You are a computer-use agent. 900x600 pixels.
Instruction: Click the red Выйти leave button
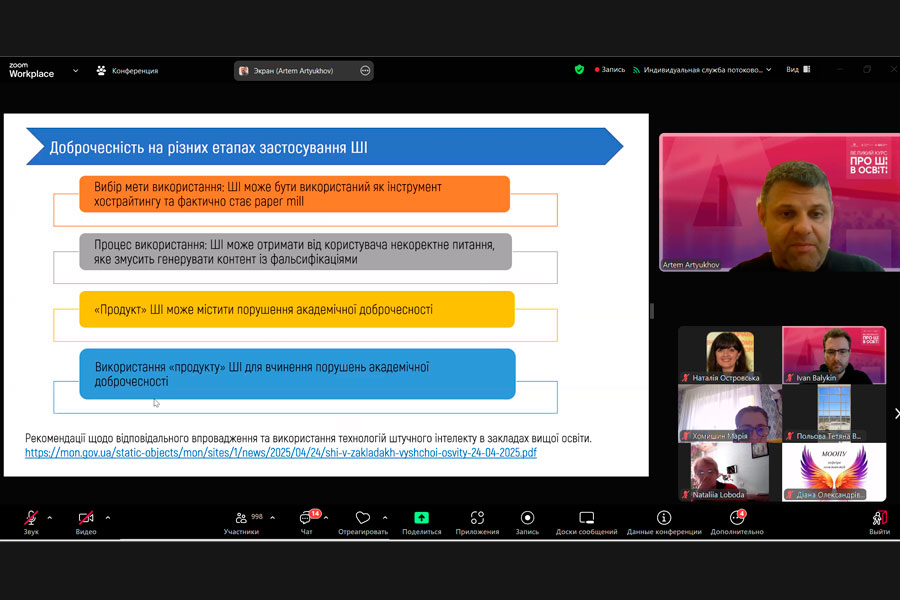pyautogui.click(x=879, y=520)
